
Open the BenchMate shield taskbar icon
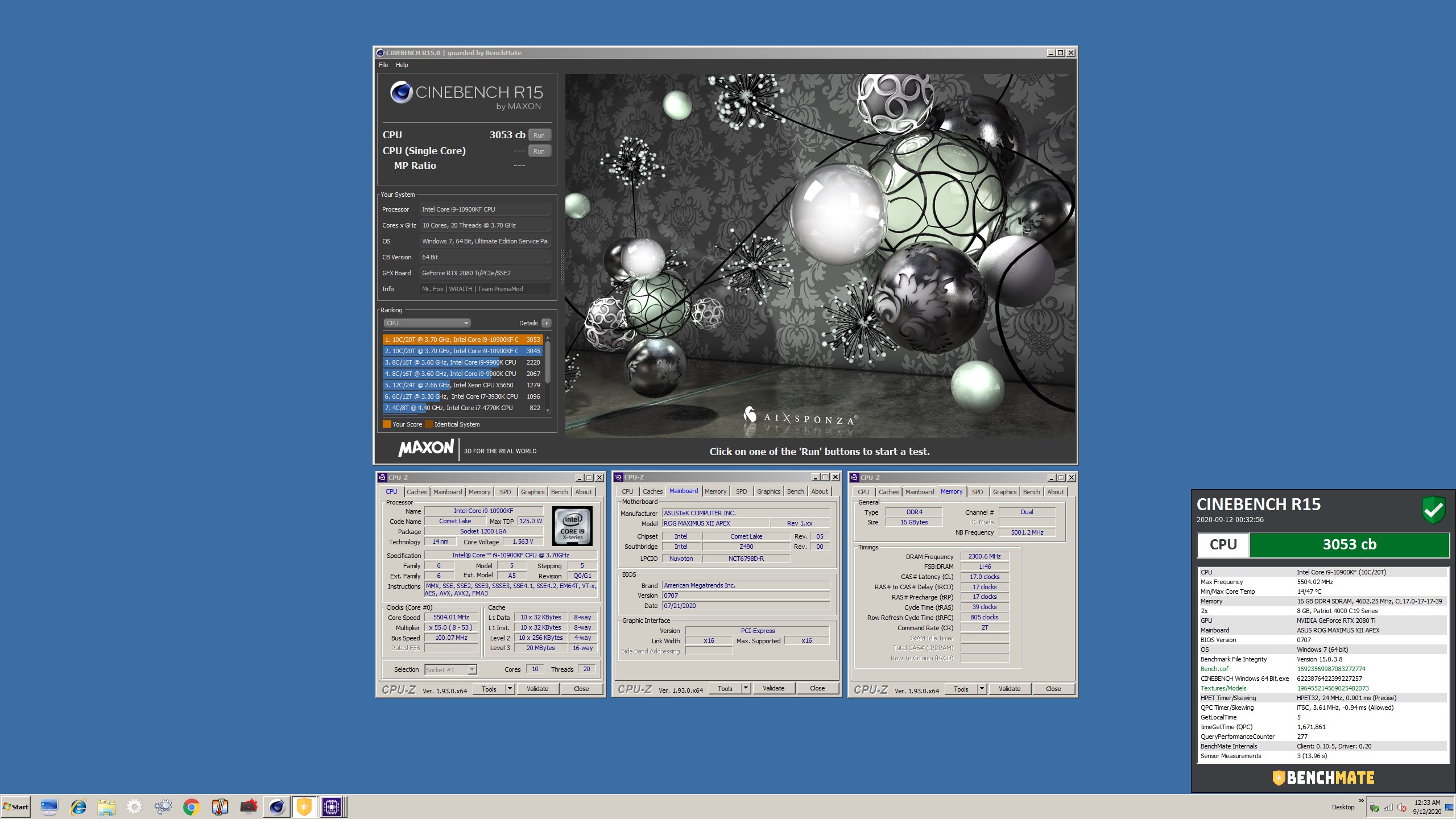[x=304, y=806]
